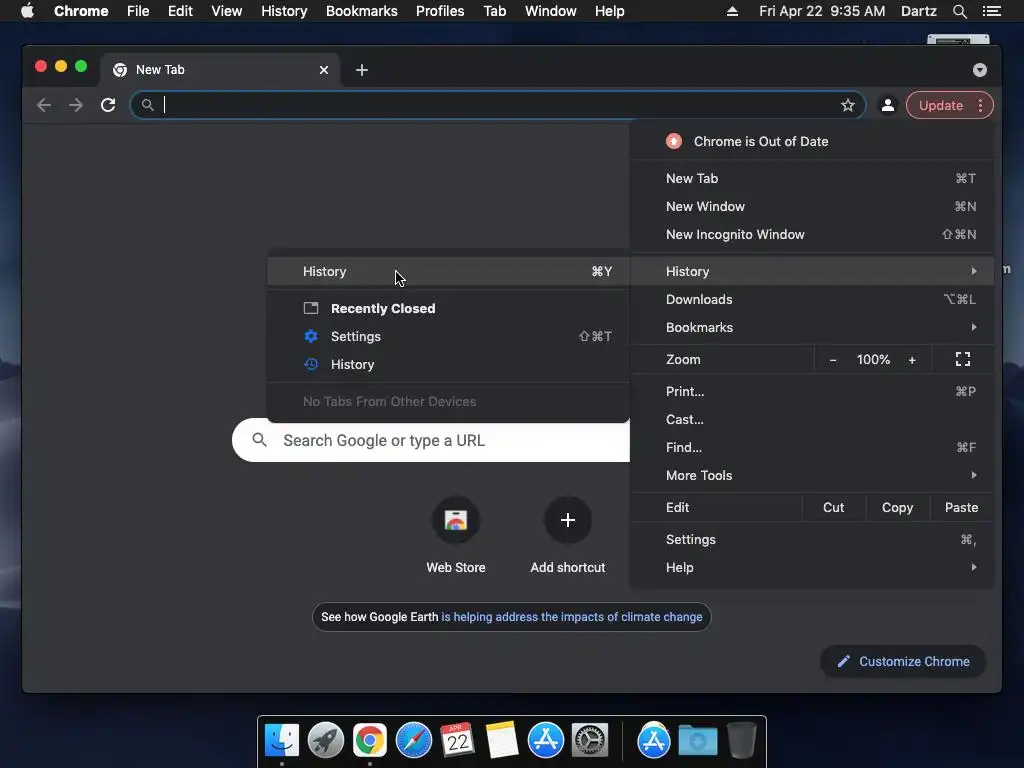Click the eject icon in the menu bar
This screenshot has width=1024, height=768.
tap(732, 11)
